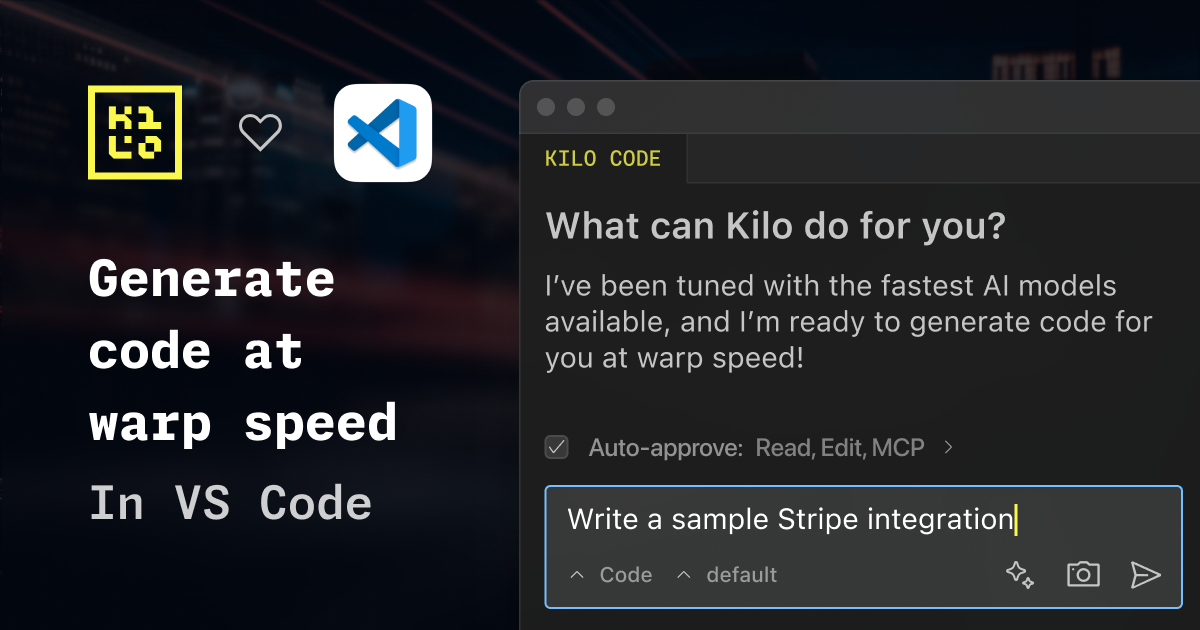Toggle Auto-approve for Read permissions
The width and height of the screenshot is (1200, 630).
pyautogui.click(x=556, y=448)
